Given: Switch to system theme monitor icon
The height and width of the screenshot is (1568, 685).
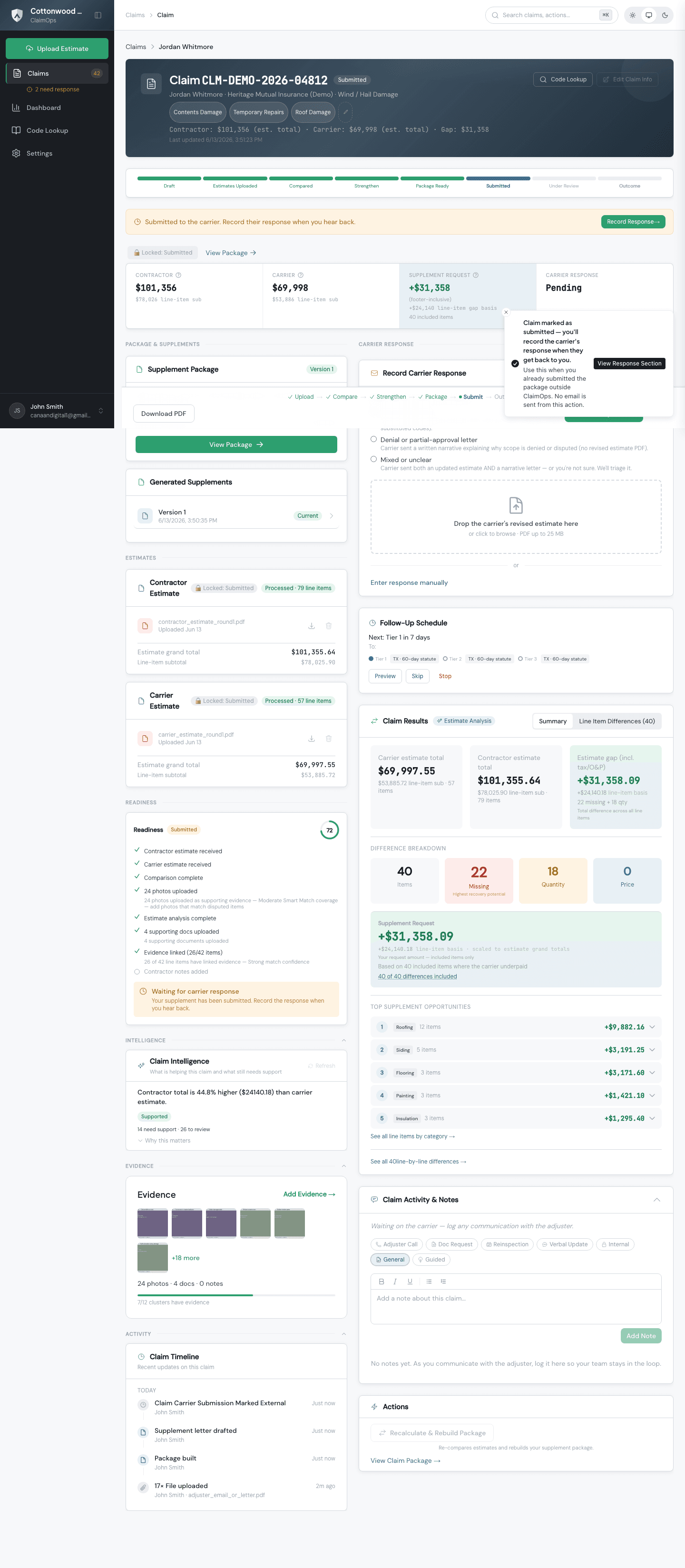Looking at the screenshot, I should click(x=648, y=15).
